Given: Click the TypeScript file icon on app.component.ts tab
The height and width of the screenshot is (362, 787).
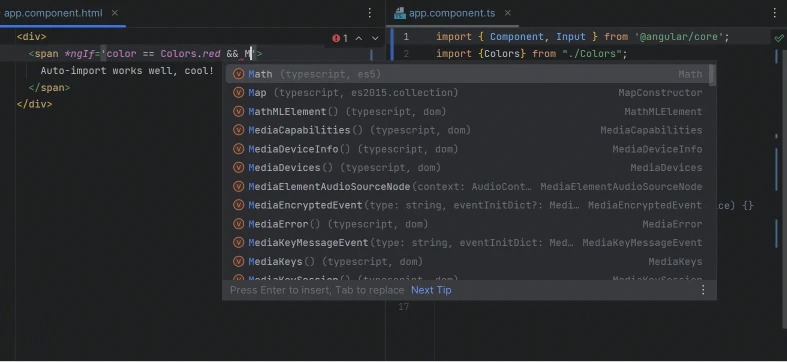Looking at the screenshot, I should [400, 14].
